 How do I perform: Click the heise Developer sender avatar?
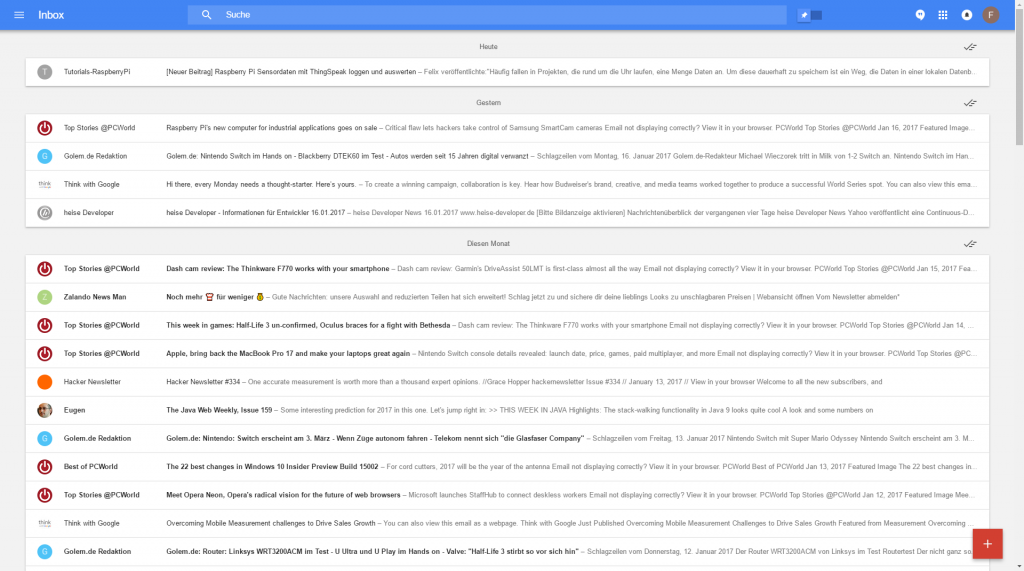[44, 212]
